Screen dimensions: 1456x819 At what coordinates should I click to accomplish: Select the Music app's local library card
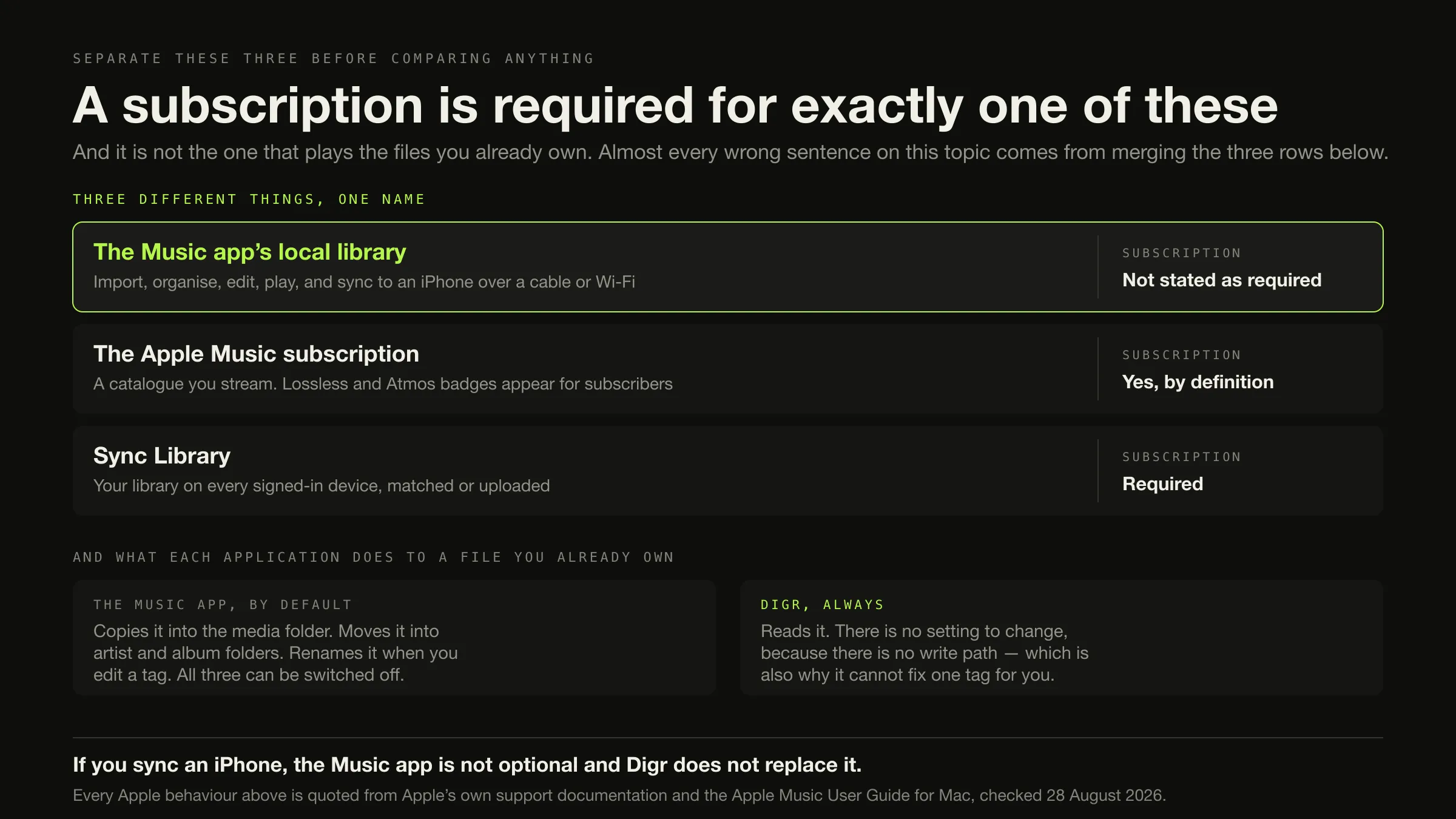(x=728, y=267)
